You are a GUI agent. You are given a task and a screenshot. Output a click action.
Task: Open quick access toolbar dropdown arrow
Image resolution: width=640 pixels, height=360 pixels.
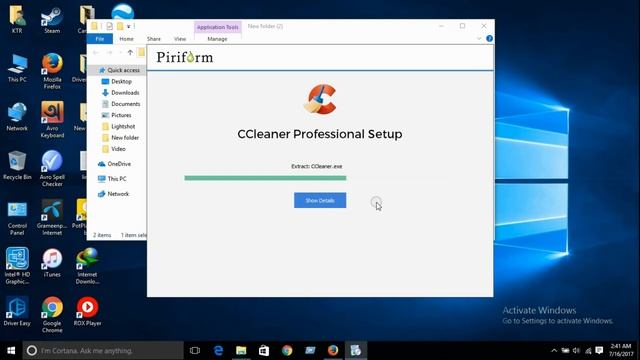point(129,26)
